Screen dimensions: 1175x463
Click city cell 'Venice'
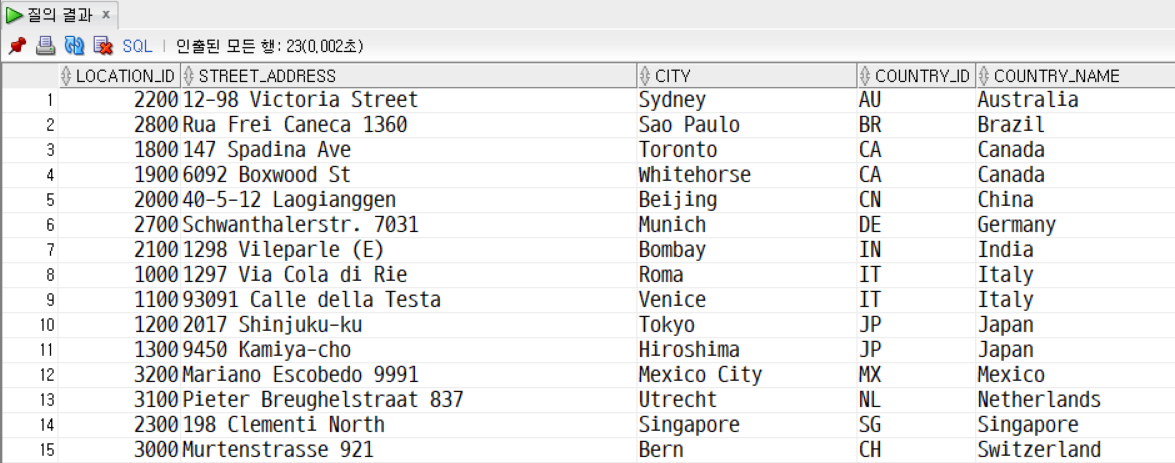[x=746, y=300]
